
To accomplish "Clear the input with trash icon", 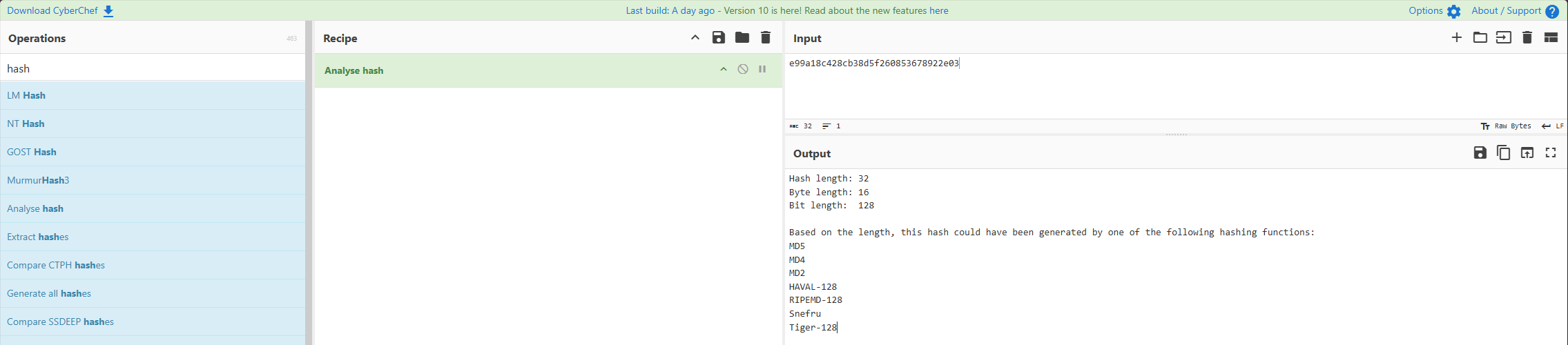I will coord(1527,38).
